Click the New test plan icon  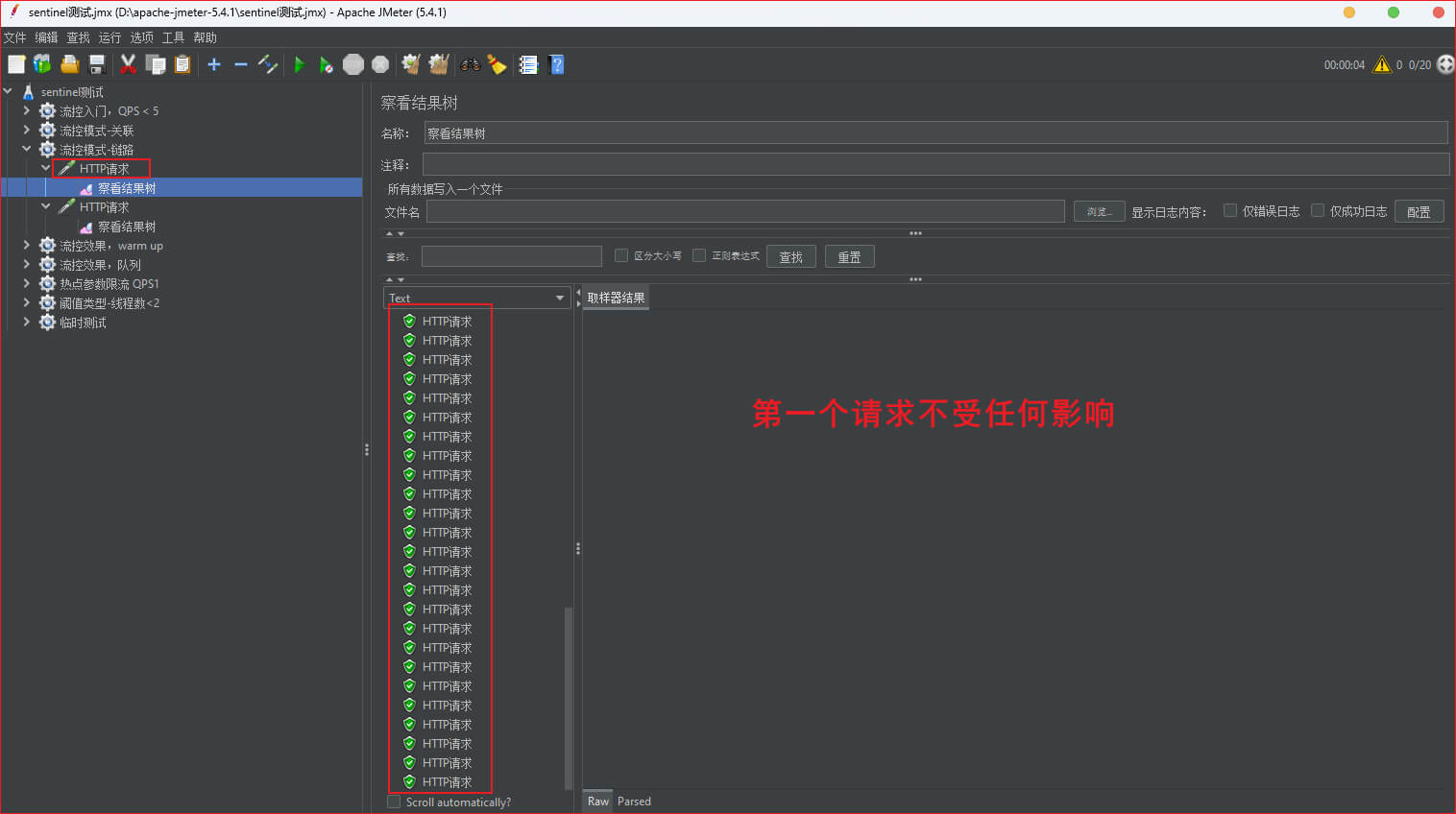click(16, 64)
